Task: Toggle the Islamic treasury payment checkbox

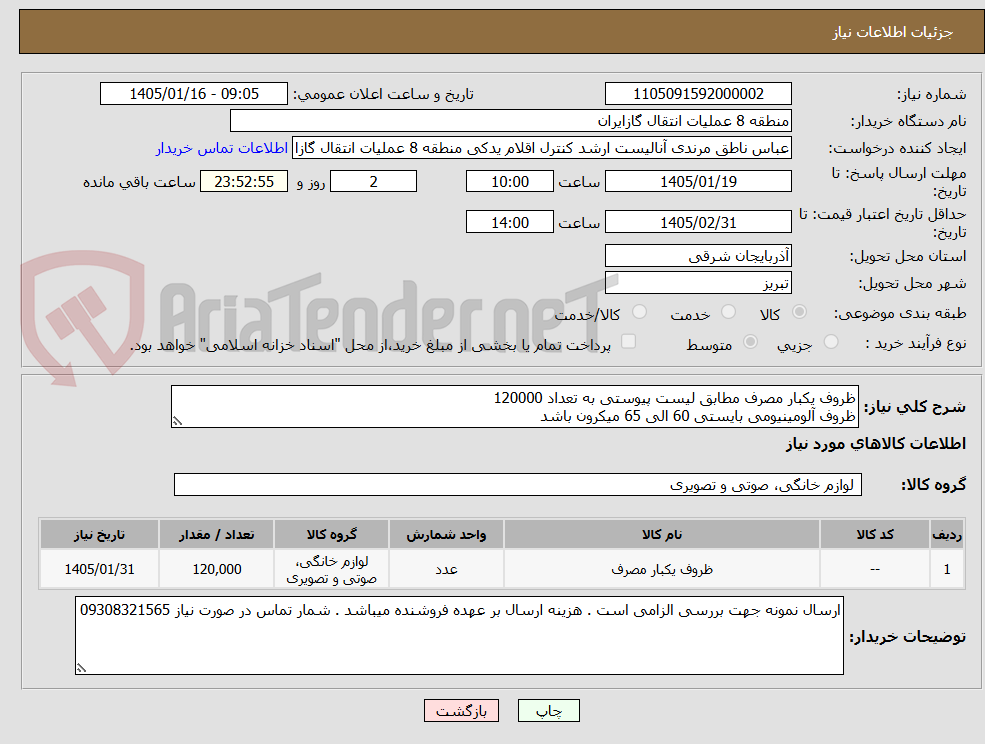Action: [628, 341]
